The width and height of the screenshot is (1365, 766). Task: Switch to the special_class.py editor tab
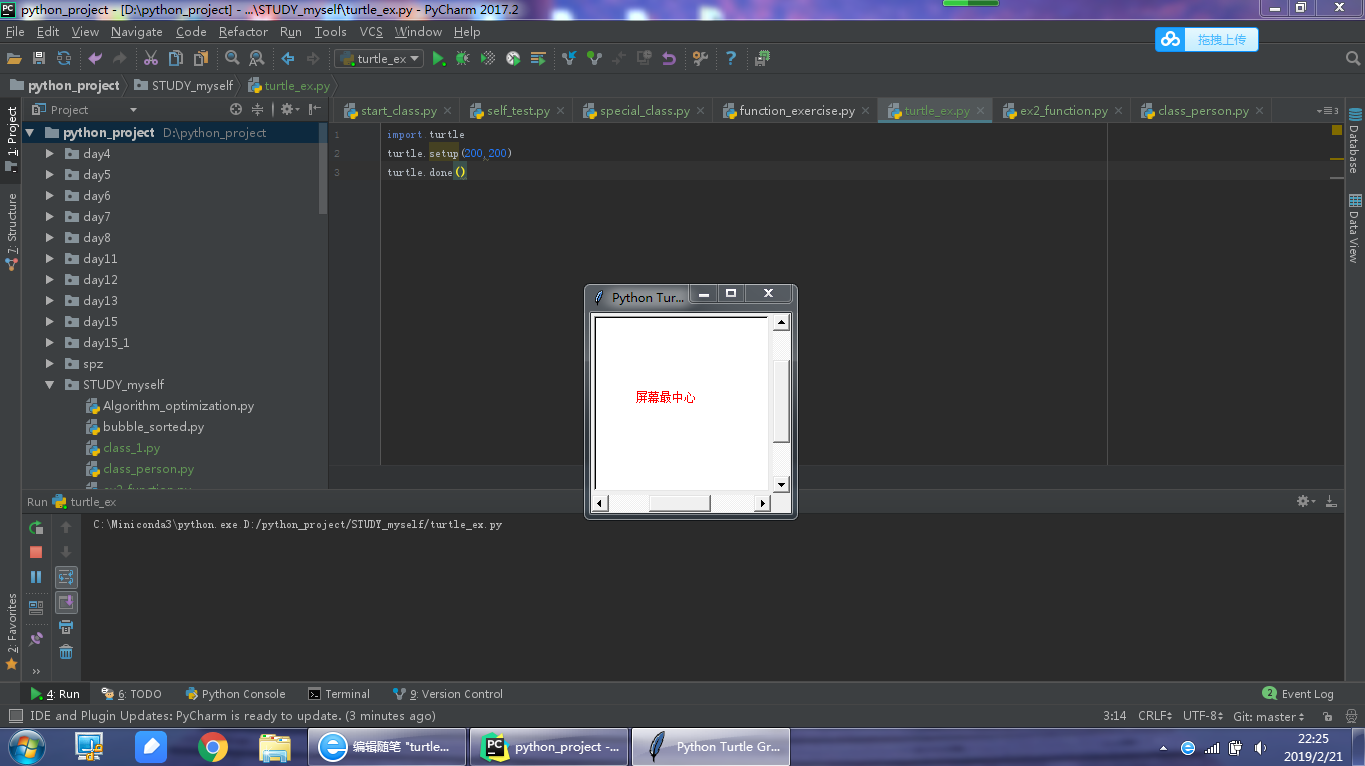pyautogui.click(x=644, y=111)
